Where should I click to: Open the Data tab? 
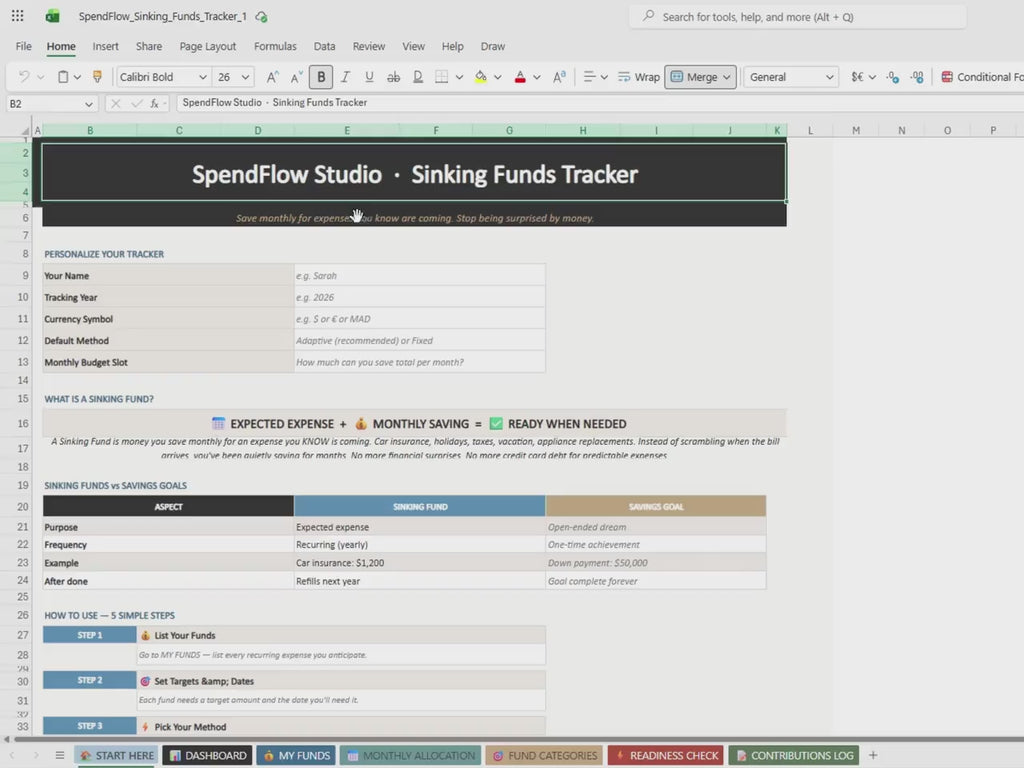[324, 46]
